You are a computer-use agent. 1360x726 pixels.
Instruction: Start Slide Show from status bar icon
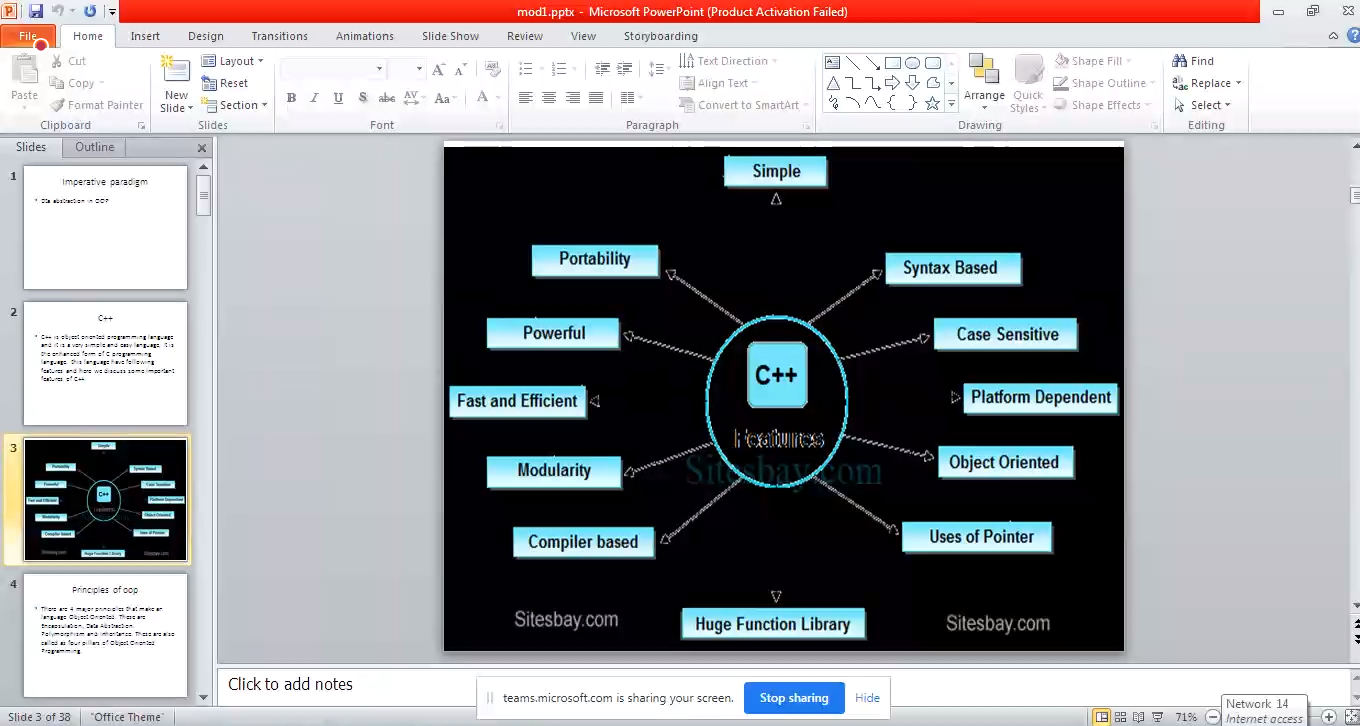pyautogui.click(x=1157, y=717)
